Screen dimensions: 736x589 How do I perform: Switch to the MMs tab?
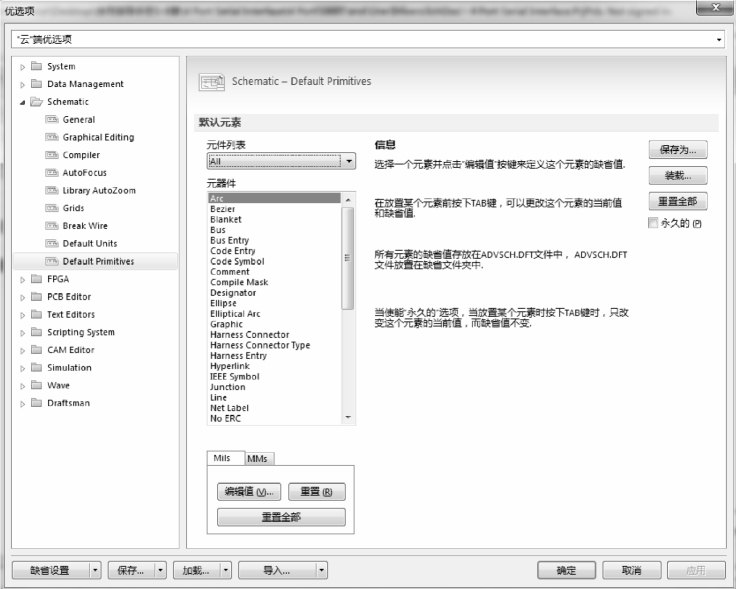point(257,458)
